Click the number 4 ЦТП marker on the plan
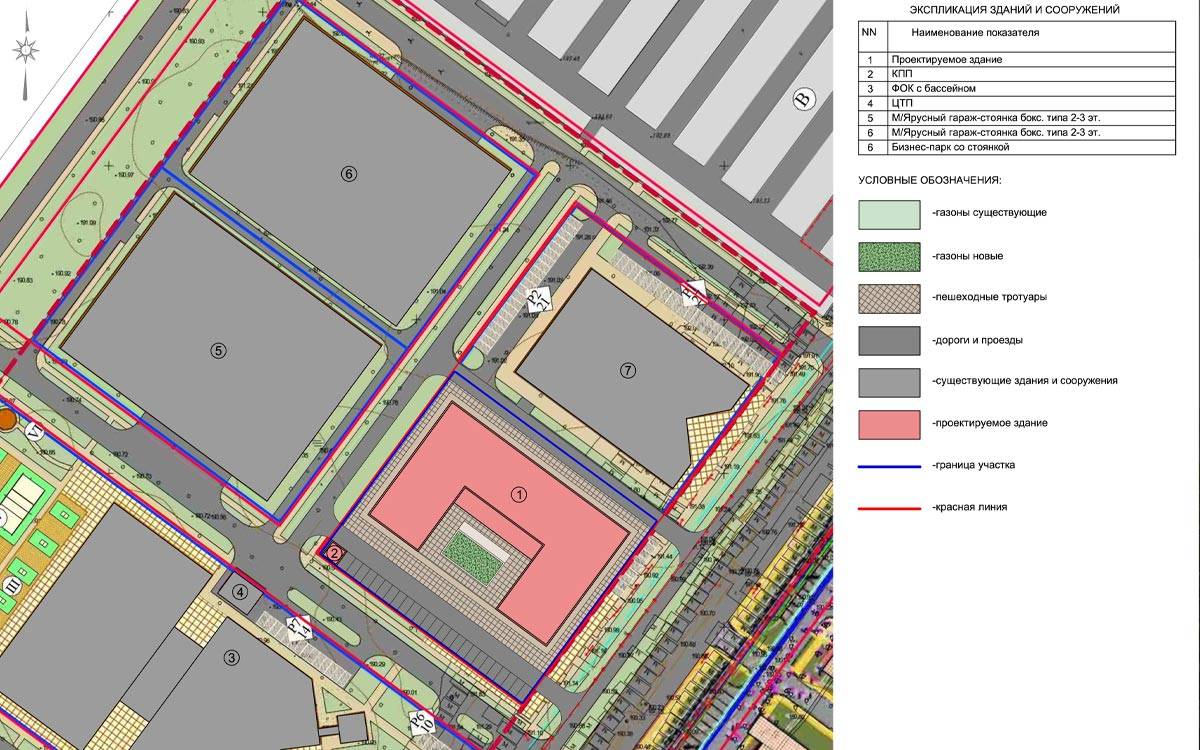Image resolution: width=1200 pixels, height=750 pixels. coord(240,590)
